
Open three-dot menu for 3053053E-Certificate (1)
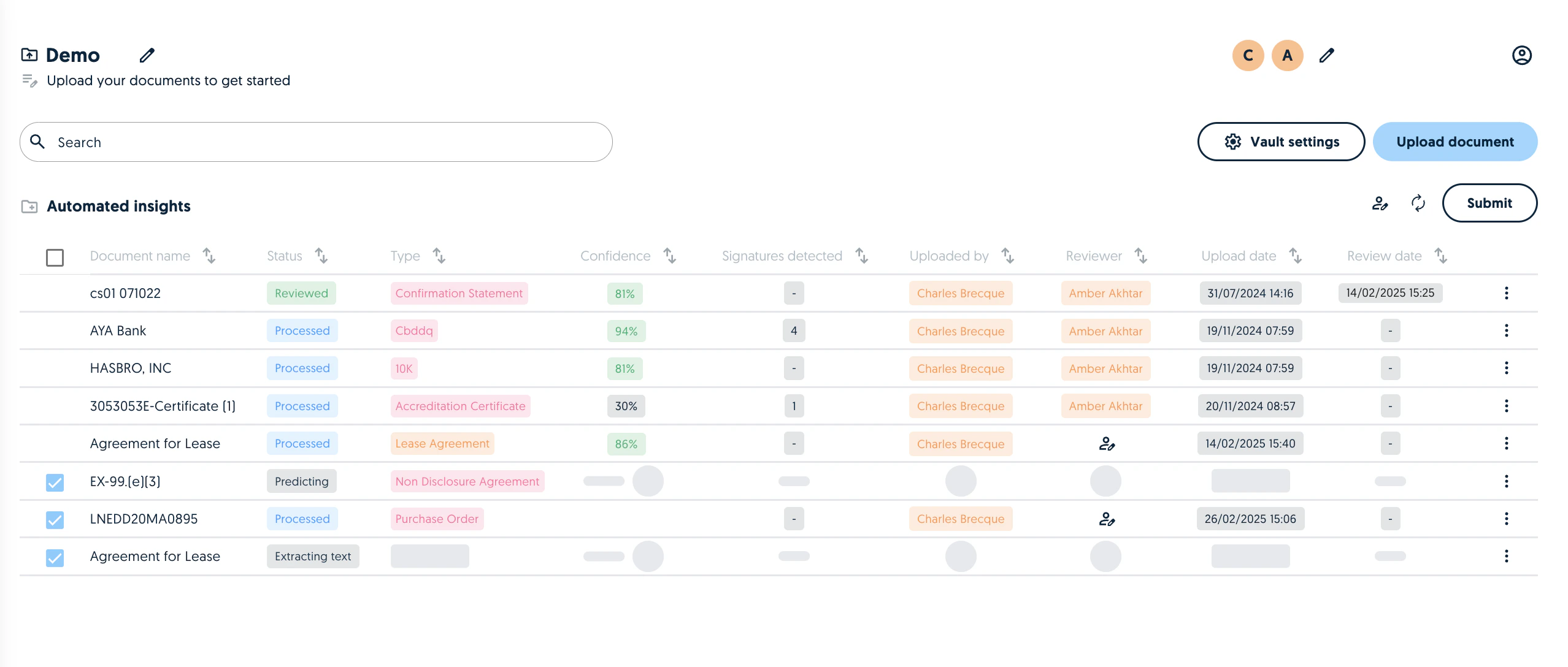click(1506, 406)
